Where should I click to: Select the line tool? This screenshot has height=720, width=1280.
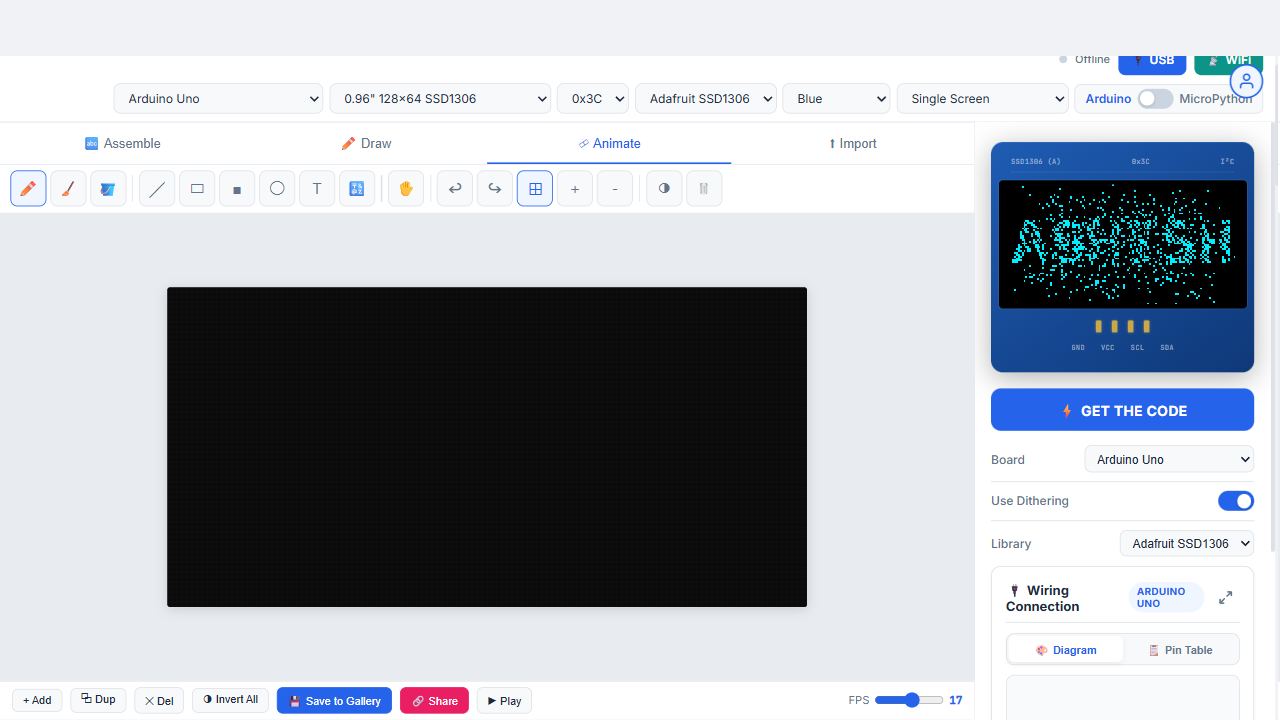tap(157, 188)
